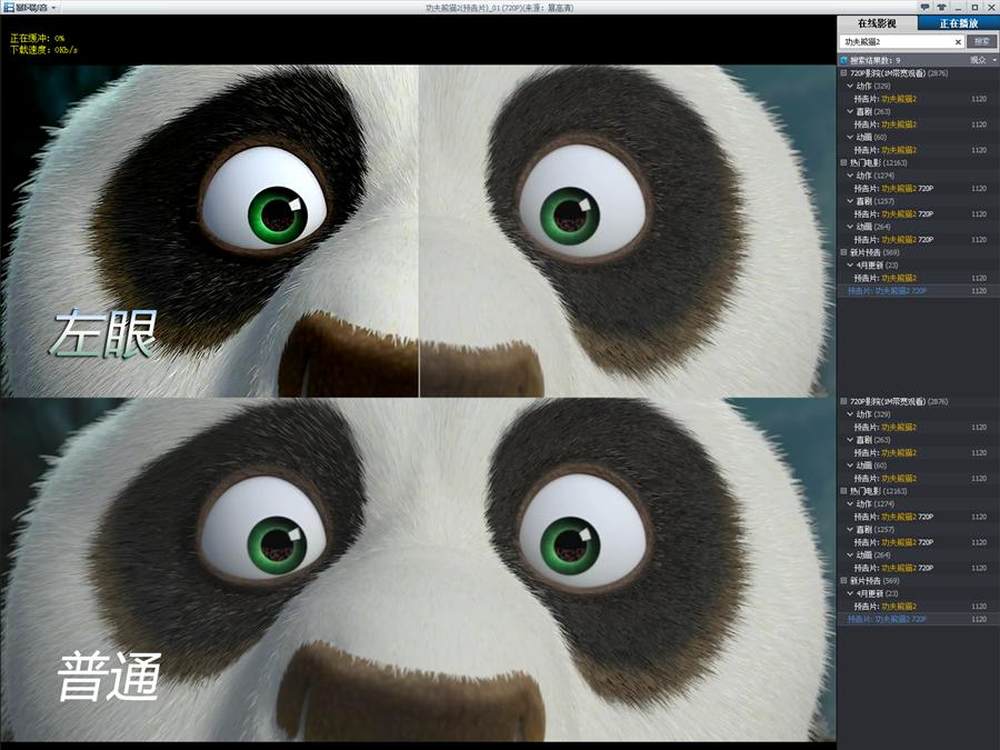Image resolution: width=1000 pixels, height=750 pixels.
Task: Collapse 4月更新 (23) in upper list
Action: pos(850,265)
